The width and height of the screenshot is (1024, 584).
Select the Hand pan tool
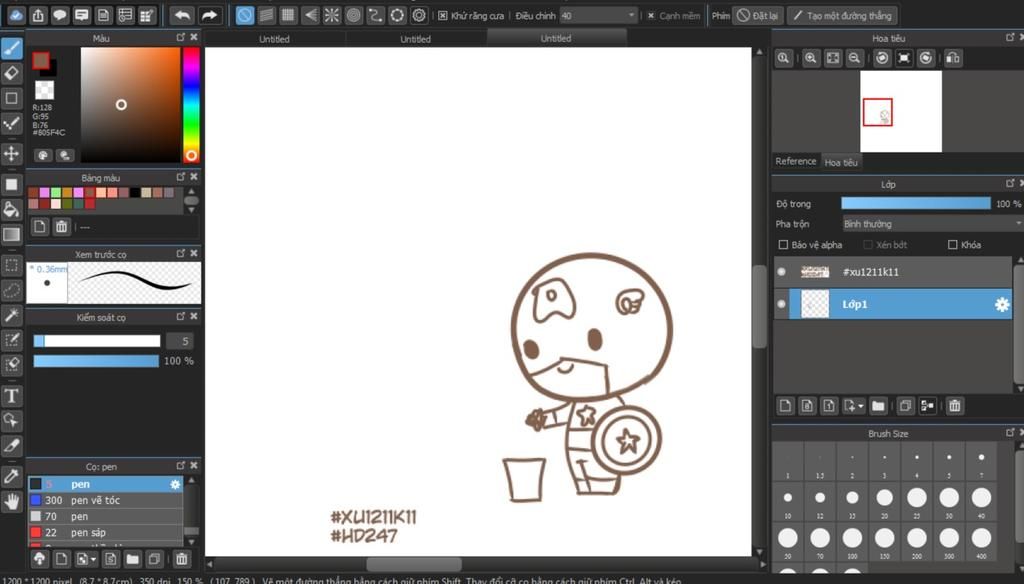coord(12,502)
